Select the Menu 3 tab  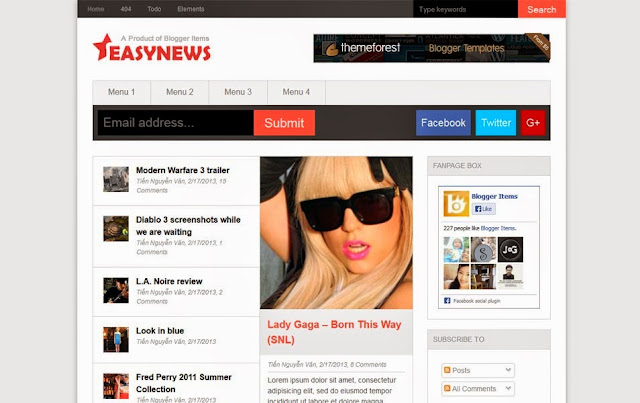(238, 92)
